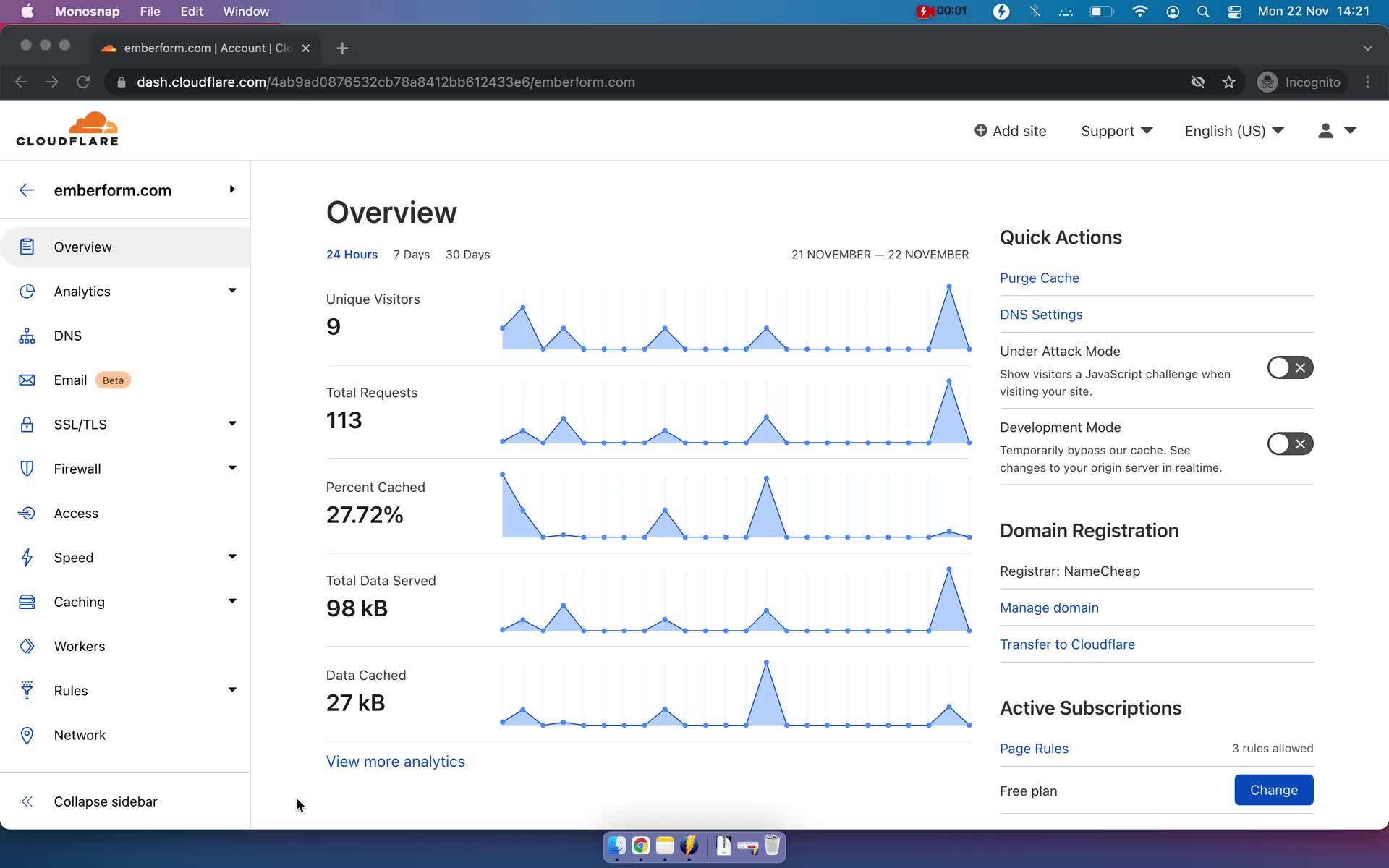Bookmark the page with the star icon
The height and width of the screenshot is (868, 1389).
click(1228, 82)
